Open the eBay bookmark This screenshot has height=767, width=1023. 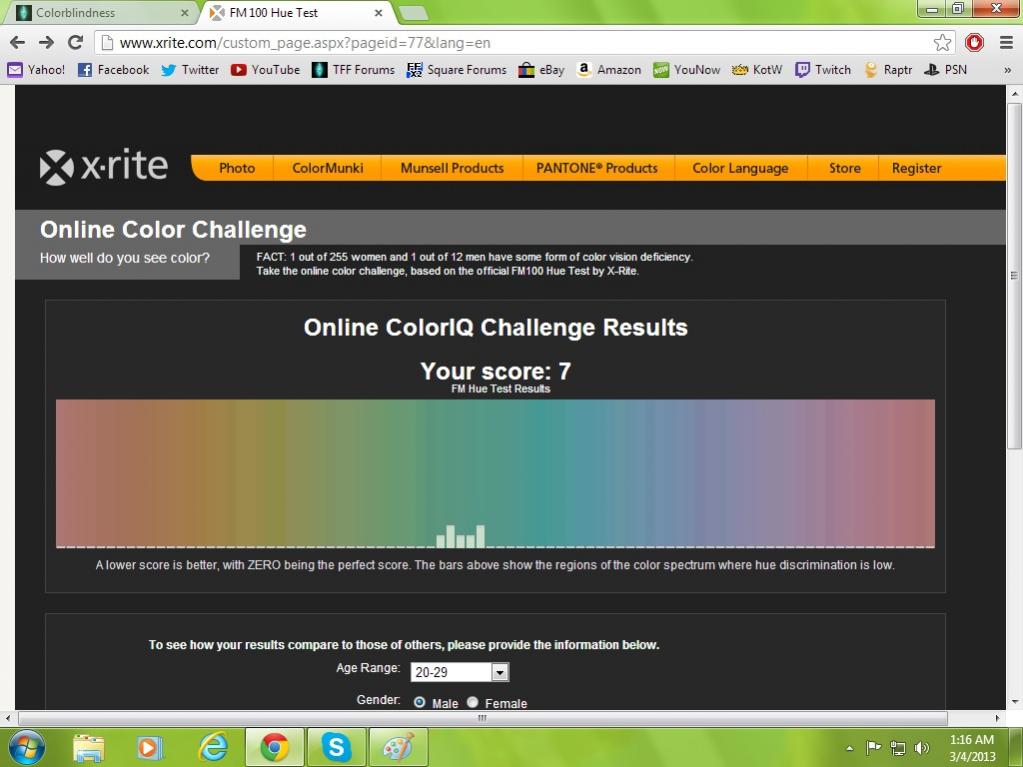(x=542, y=70)
